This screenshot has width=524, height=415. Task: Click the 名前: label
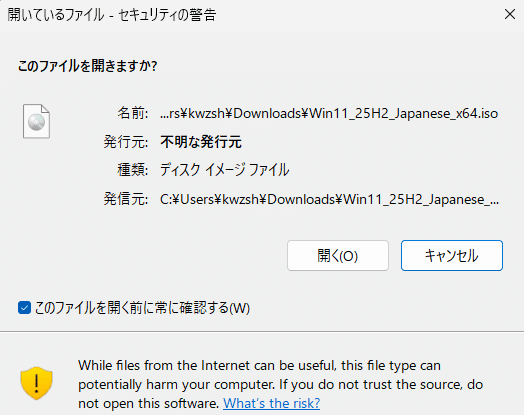[x=132, y=113]
